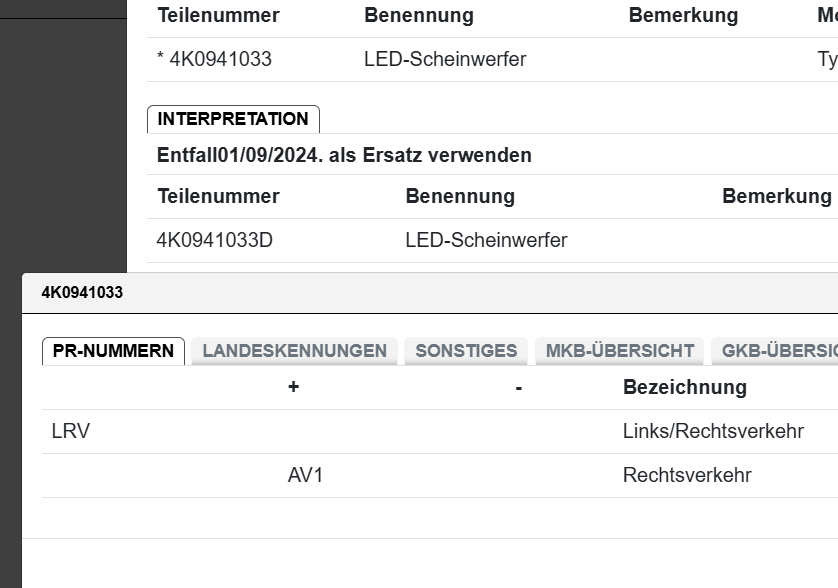Switch to the LANDESKENNUNGEN tab
Screen dimensions: 838x588
coord(294,351)
